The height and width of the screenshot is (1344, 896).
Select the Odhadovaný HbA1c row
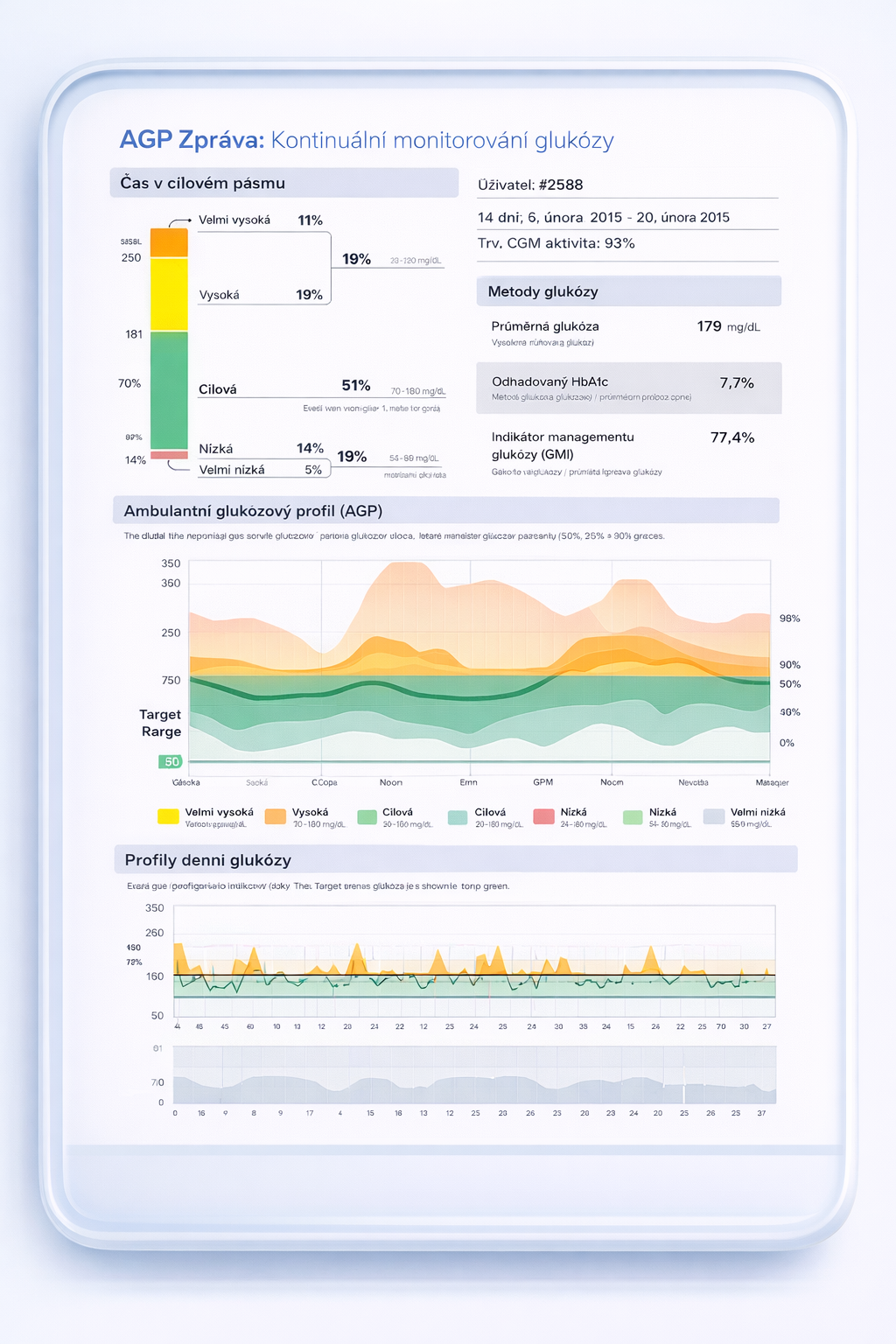coord(628,388)
